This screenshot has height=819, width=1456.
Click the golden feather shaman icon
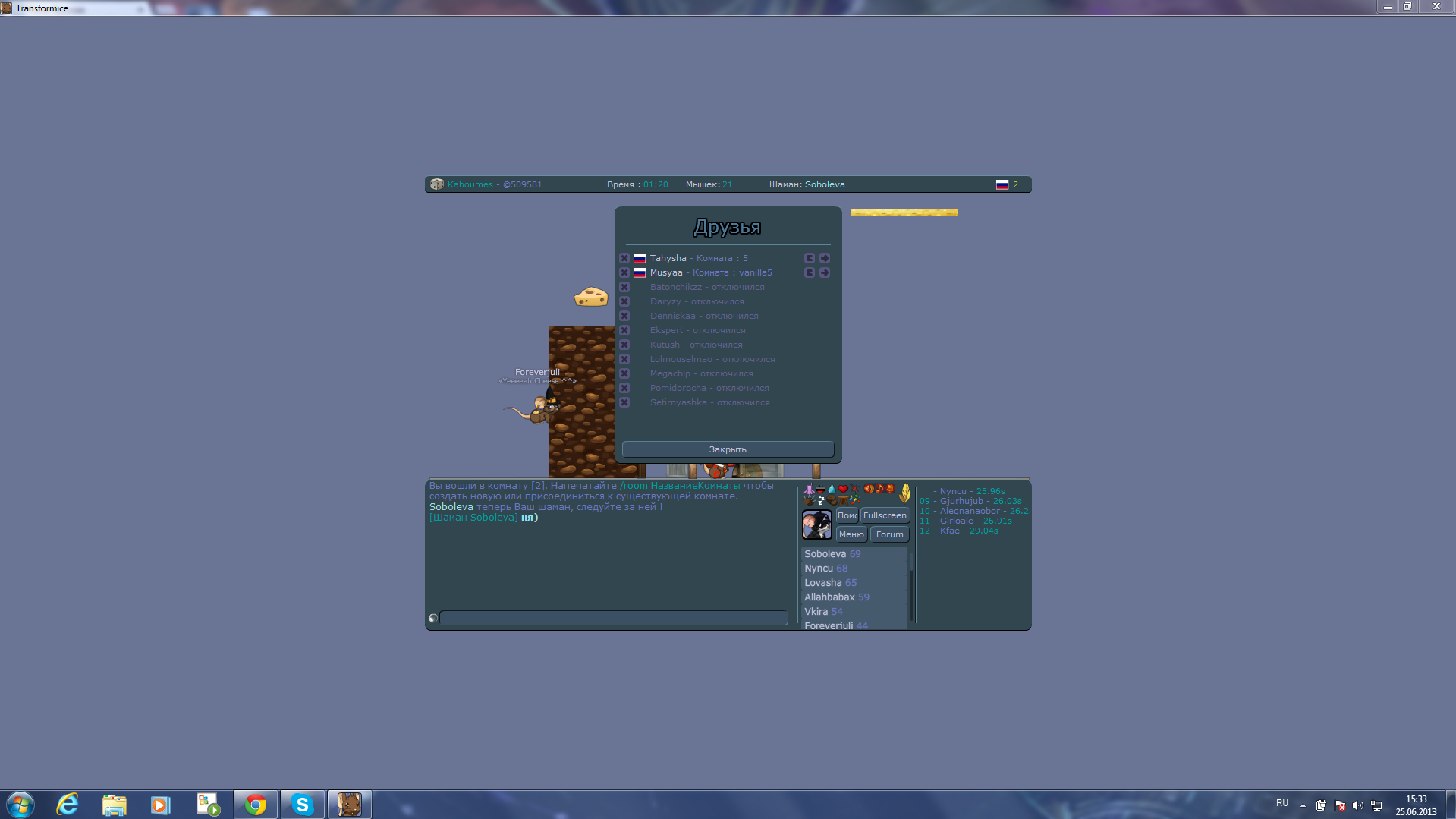[x=904, y=493]
